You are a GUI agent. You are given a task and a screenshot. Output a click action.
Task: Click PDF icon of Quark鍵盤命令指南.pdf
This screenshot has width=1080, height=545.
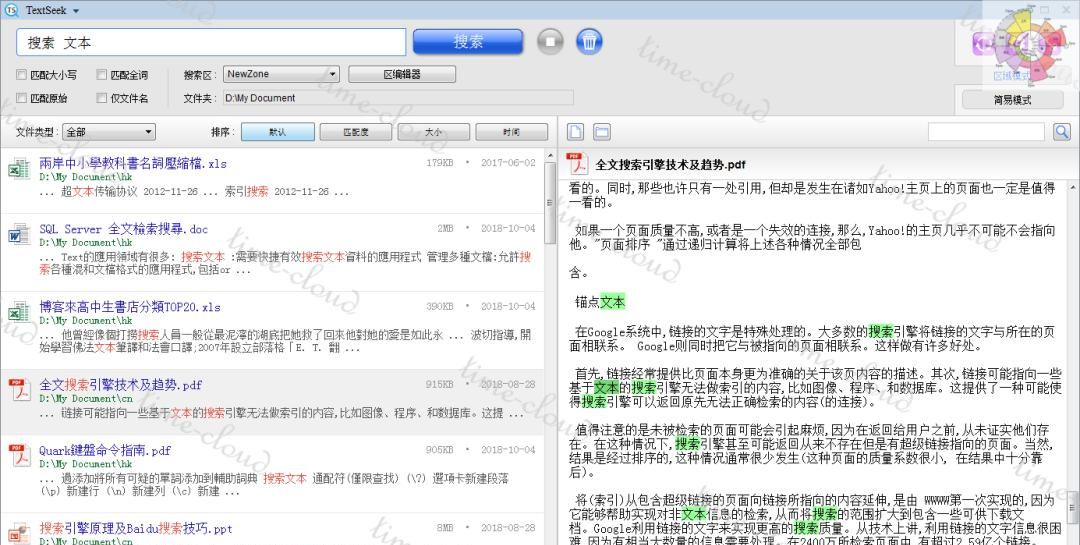[19, 455]
